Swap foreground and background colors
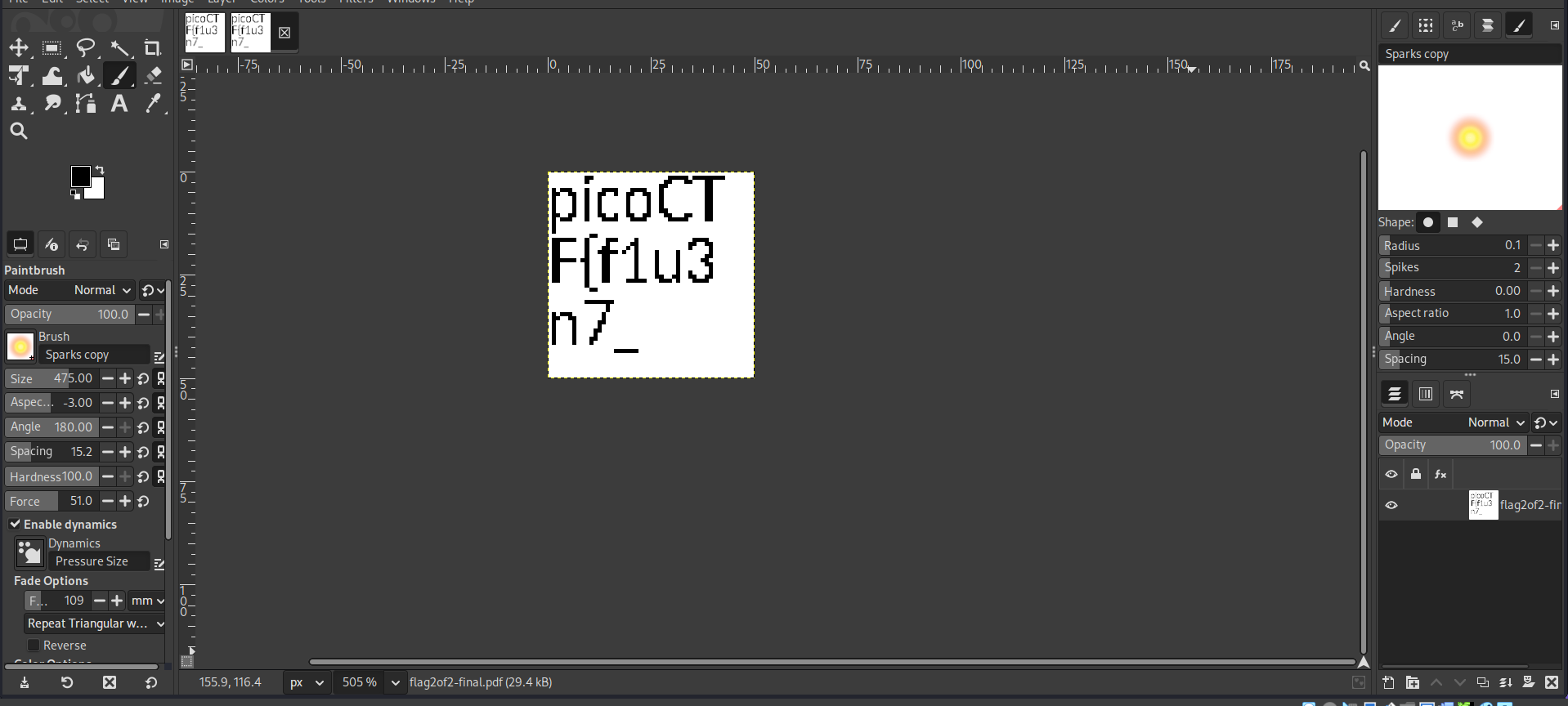Viewport: 1568px width, 706px height. (100, 170)
